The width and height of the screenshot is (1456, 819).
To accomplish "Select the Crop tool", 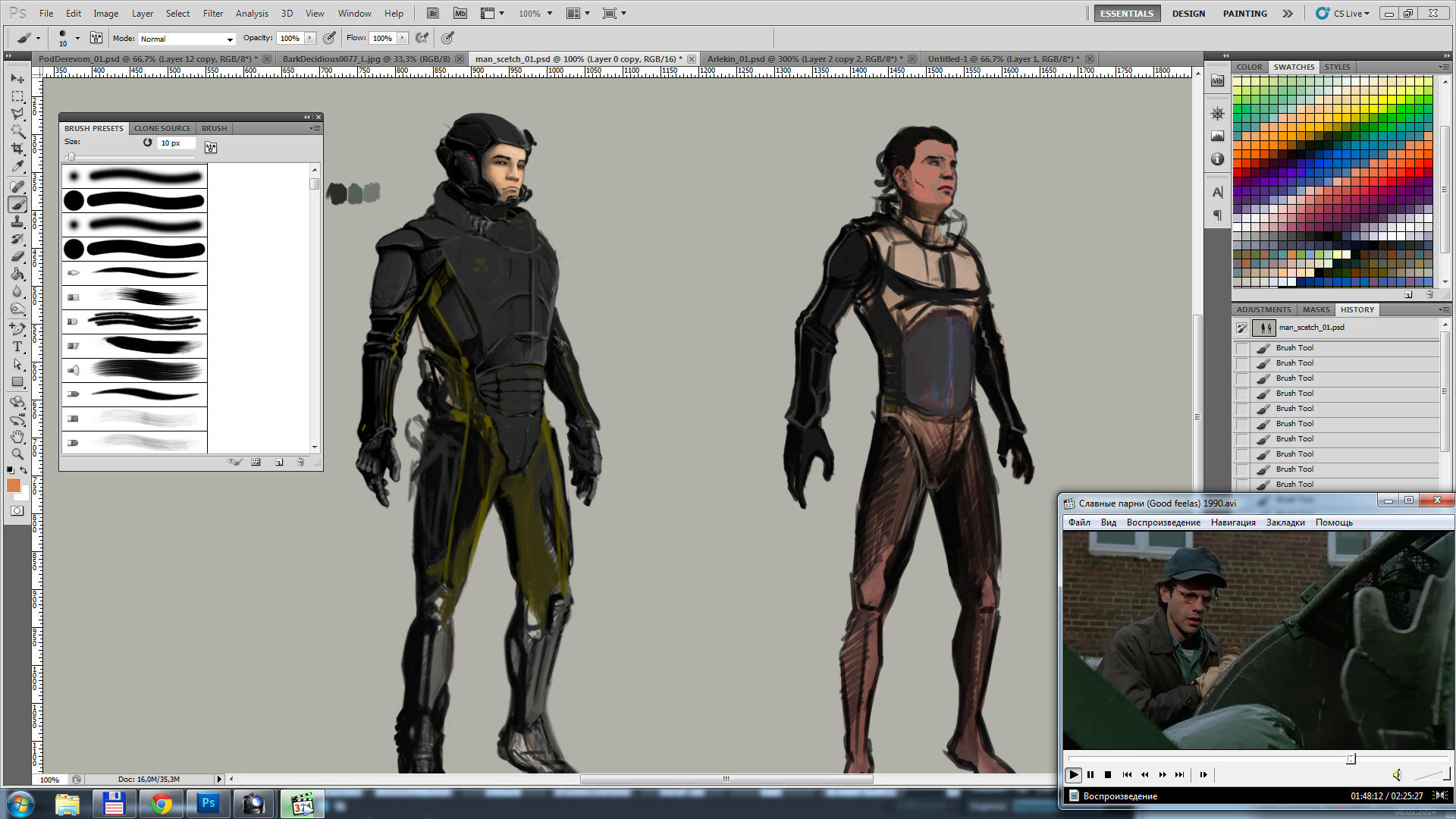I will point(17,149).
